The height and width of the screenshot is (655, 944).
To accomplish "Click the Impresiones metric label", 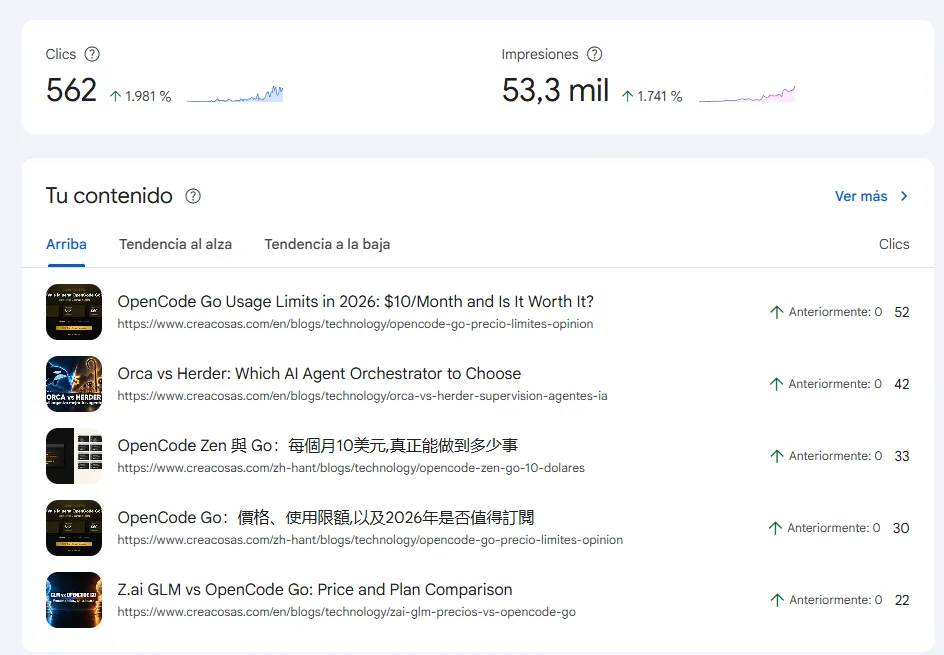I will (540, 54).
